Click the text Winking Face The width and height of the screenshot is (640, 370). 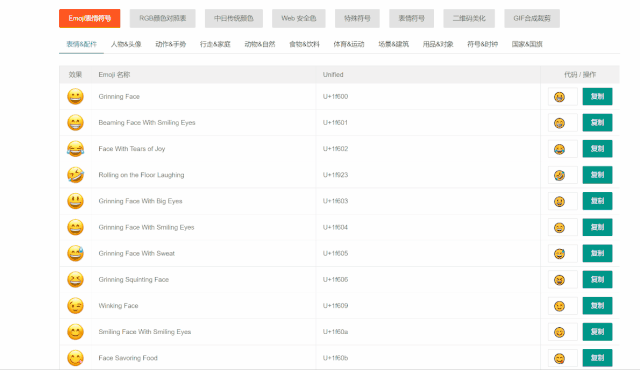(x=118, y=306)
